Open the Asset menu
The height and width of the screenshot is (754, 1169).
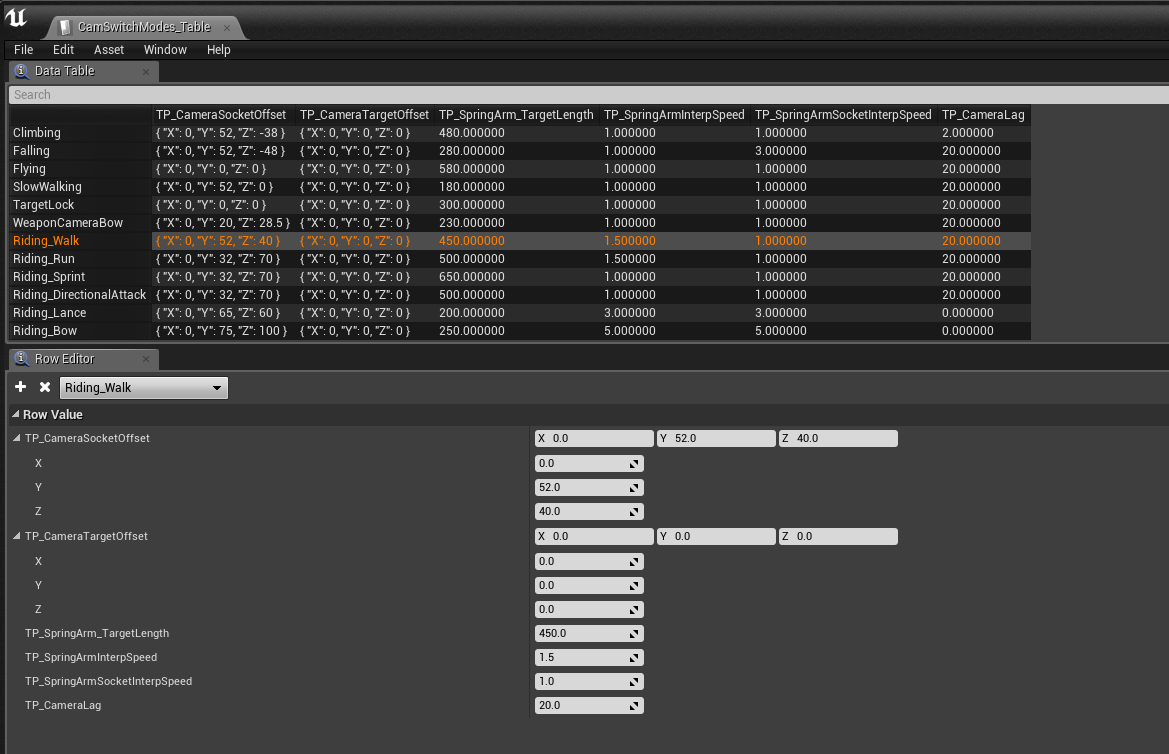[x=109, y=50]
